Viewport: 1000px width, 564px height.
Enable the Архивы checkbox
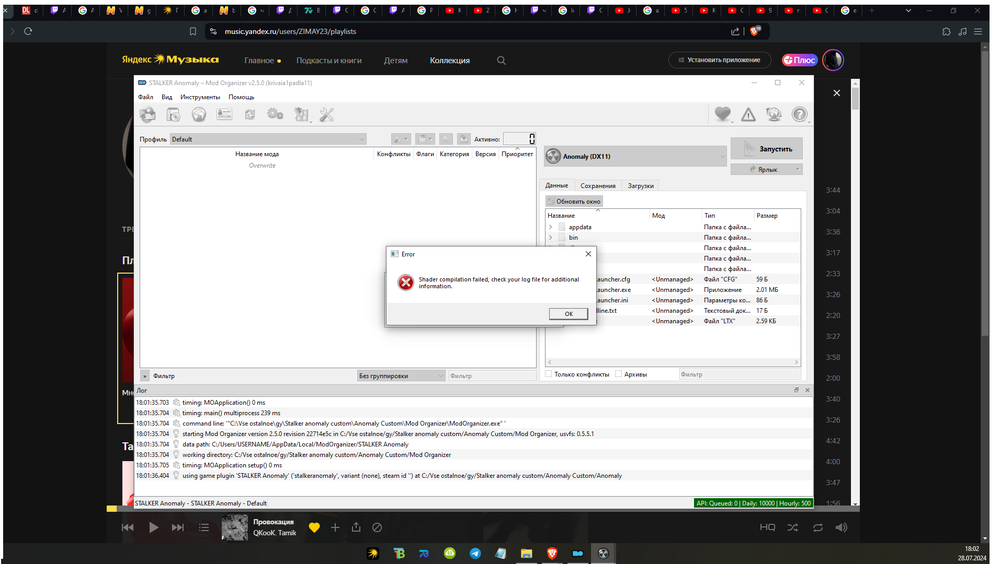[x=619, y=374]
